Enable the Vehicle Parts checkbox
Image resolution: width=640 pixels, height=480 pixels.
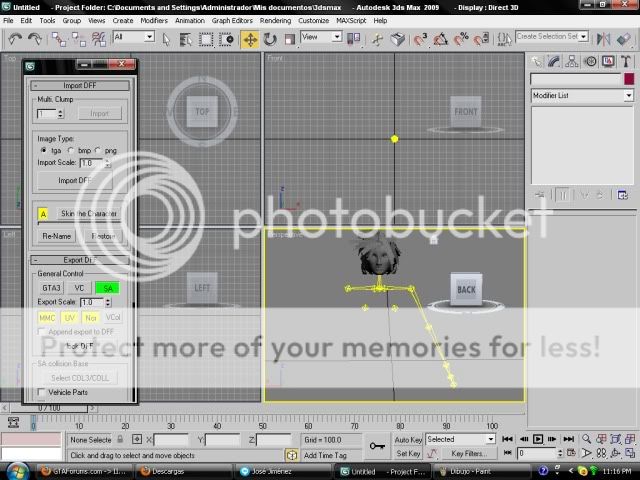coord(41,392)
